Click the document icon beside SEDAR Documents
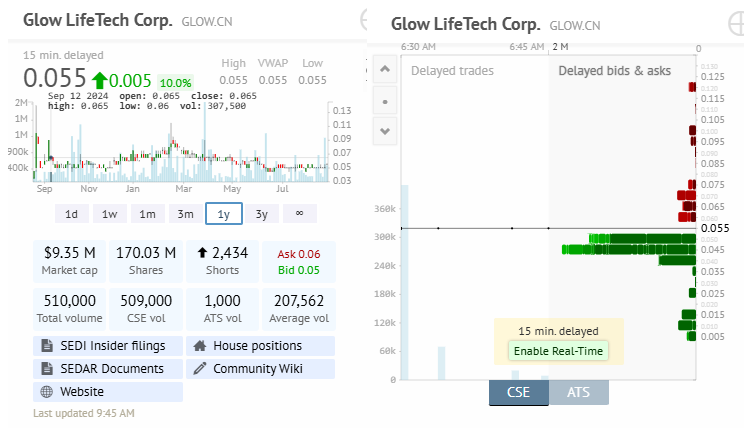This screenshot has height=433, width=753. coord(47,369)
